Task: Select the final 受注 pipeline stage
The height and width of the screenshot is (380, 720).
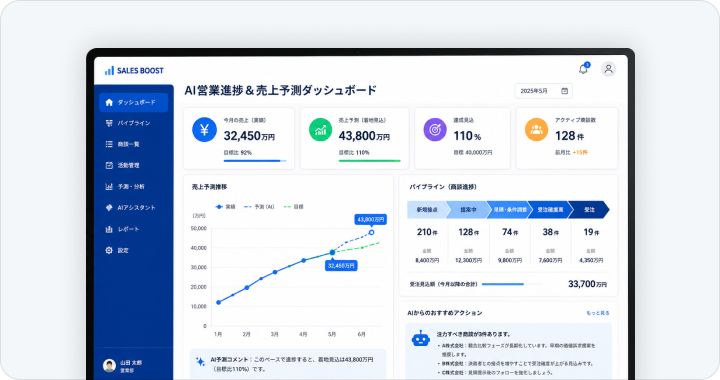Action: [x=590, y=210]
